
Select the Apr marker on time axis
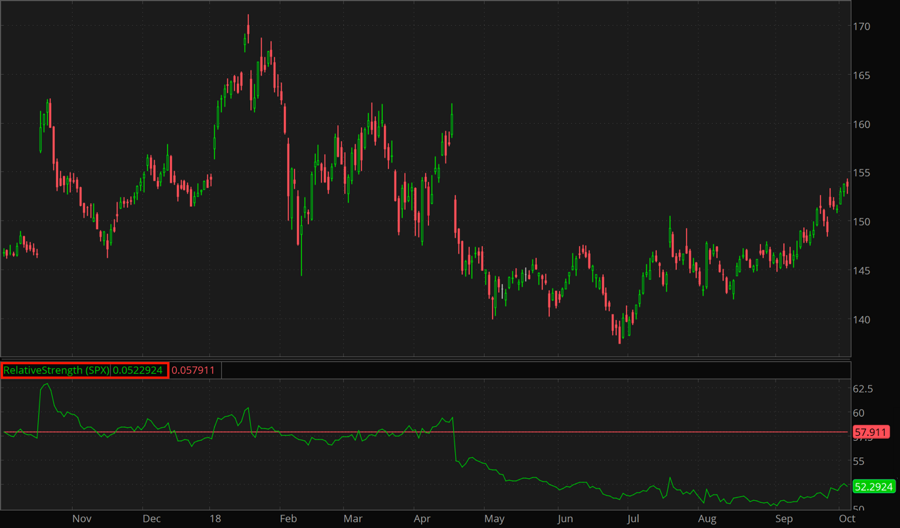tap(422, 519)
